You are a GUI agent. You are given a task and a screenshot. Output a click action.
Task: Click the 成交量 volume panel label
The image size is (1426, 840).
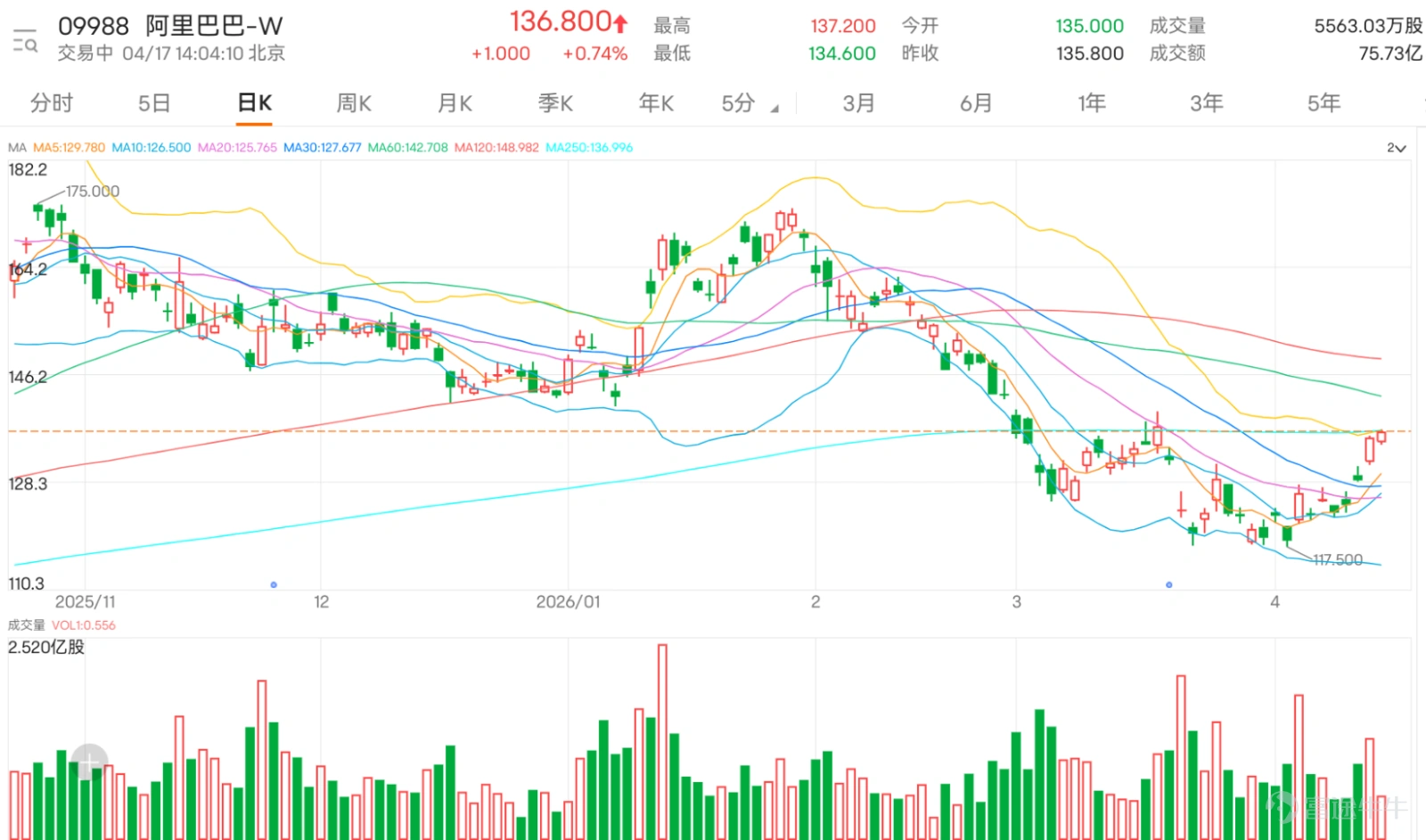[26, 625]
